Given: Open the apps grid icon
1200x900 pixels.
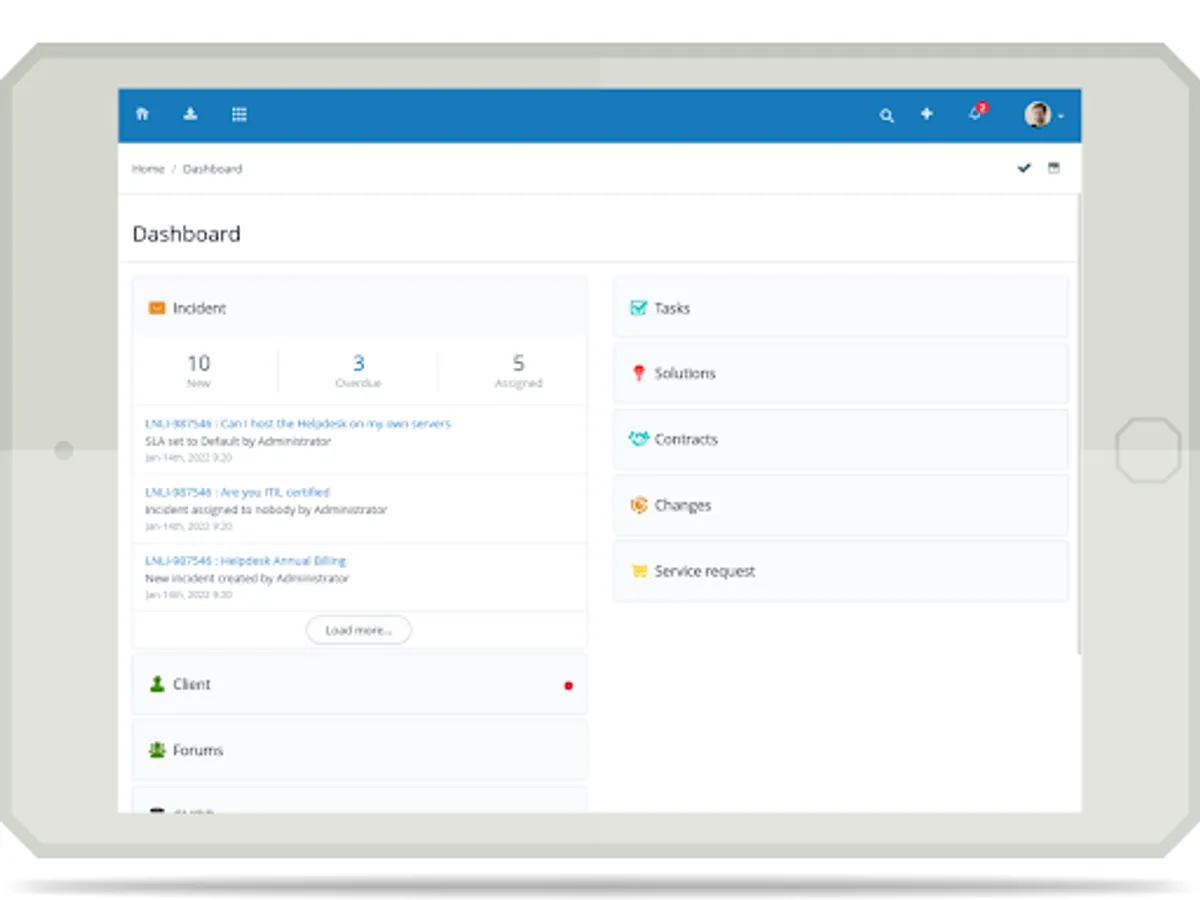Looking at the screenshot, I should (239, 115).
